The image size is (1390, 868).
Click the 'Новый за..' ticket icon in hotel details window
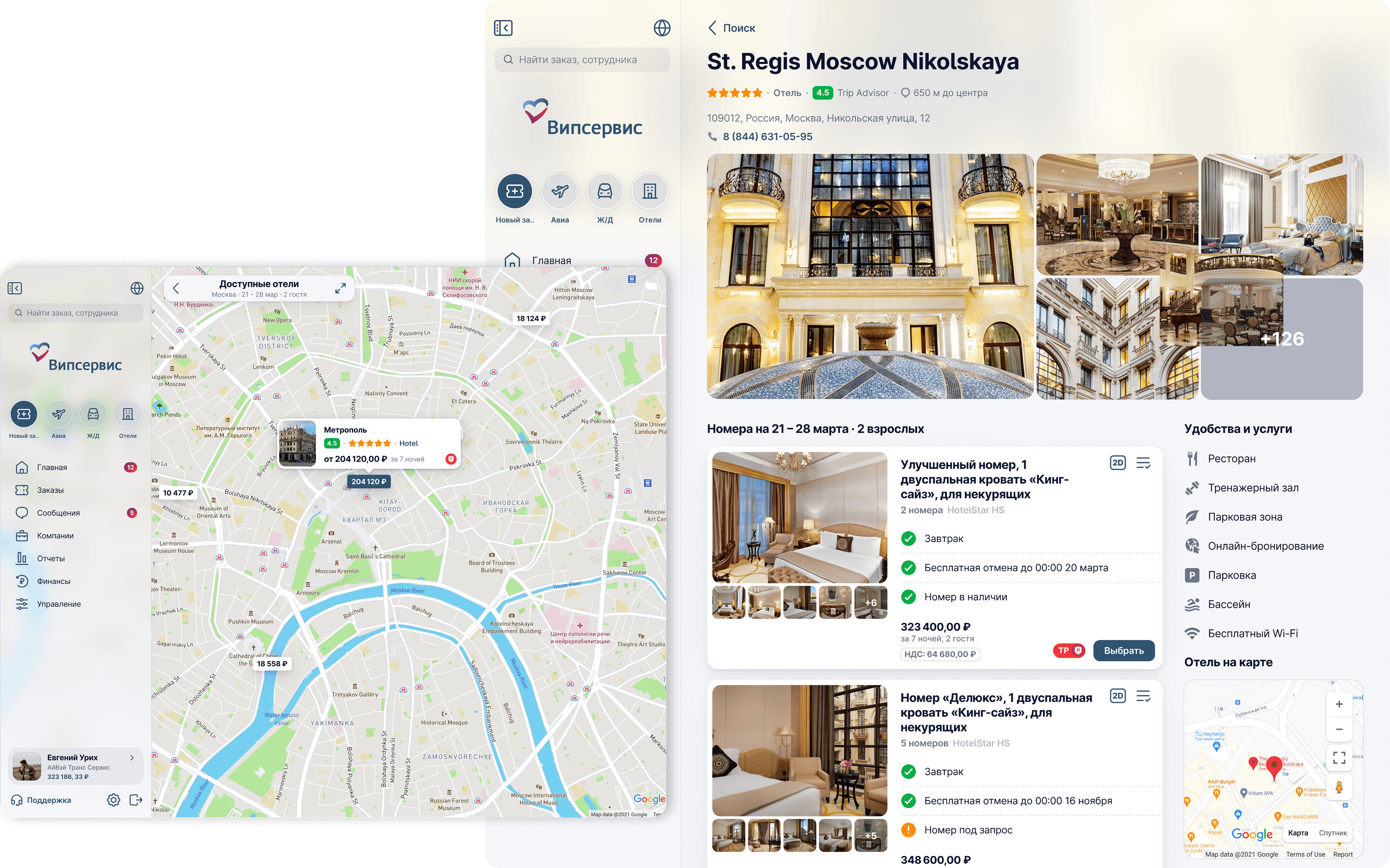[x=515, y=191]
